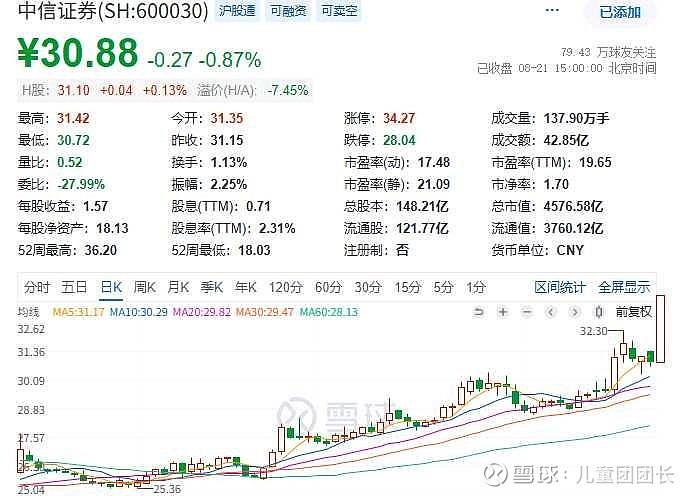Click the MA30:29.47 indicator label
This screenshot has height=496, width=695.
(x=265, y=312)
